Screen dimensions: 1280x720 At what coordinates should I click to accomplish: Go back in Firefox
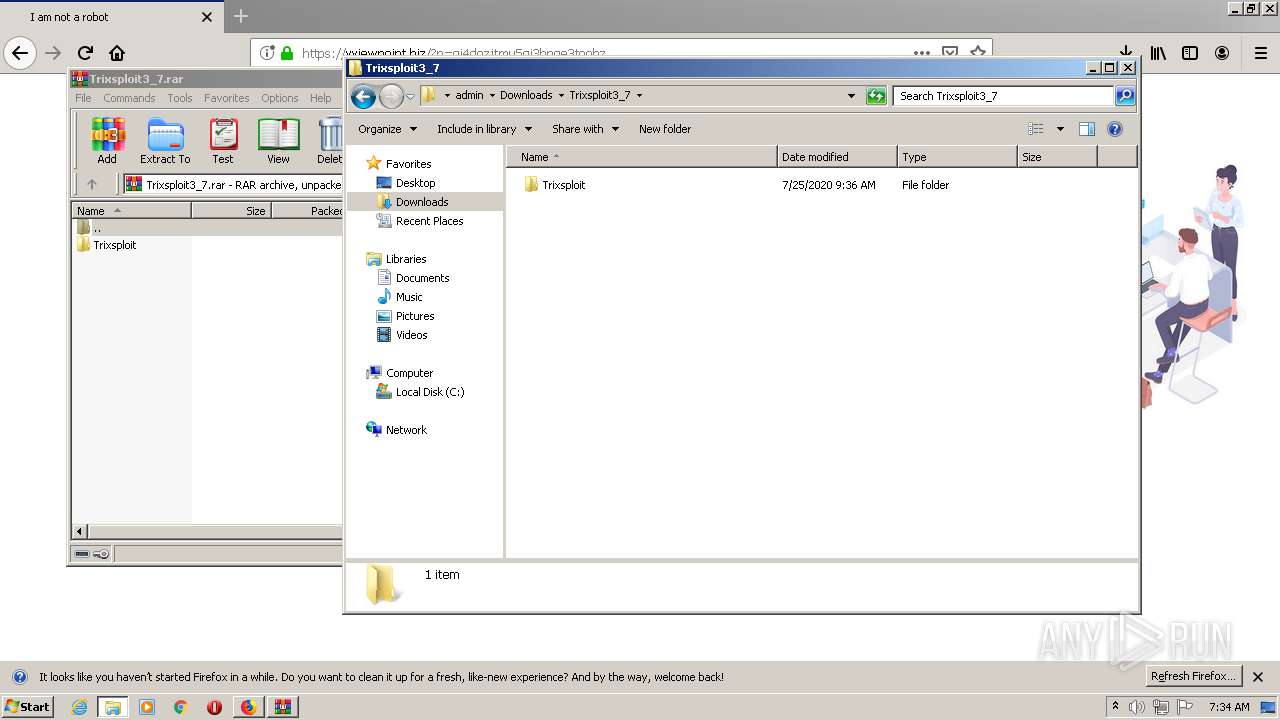click(x=20, y=53)
